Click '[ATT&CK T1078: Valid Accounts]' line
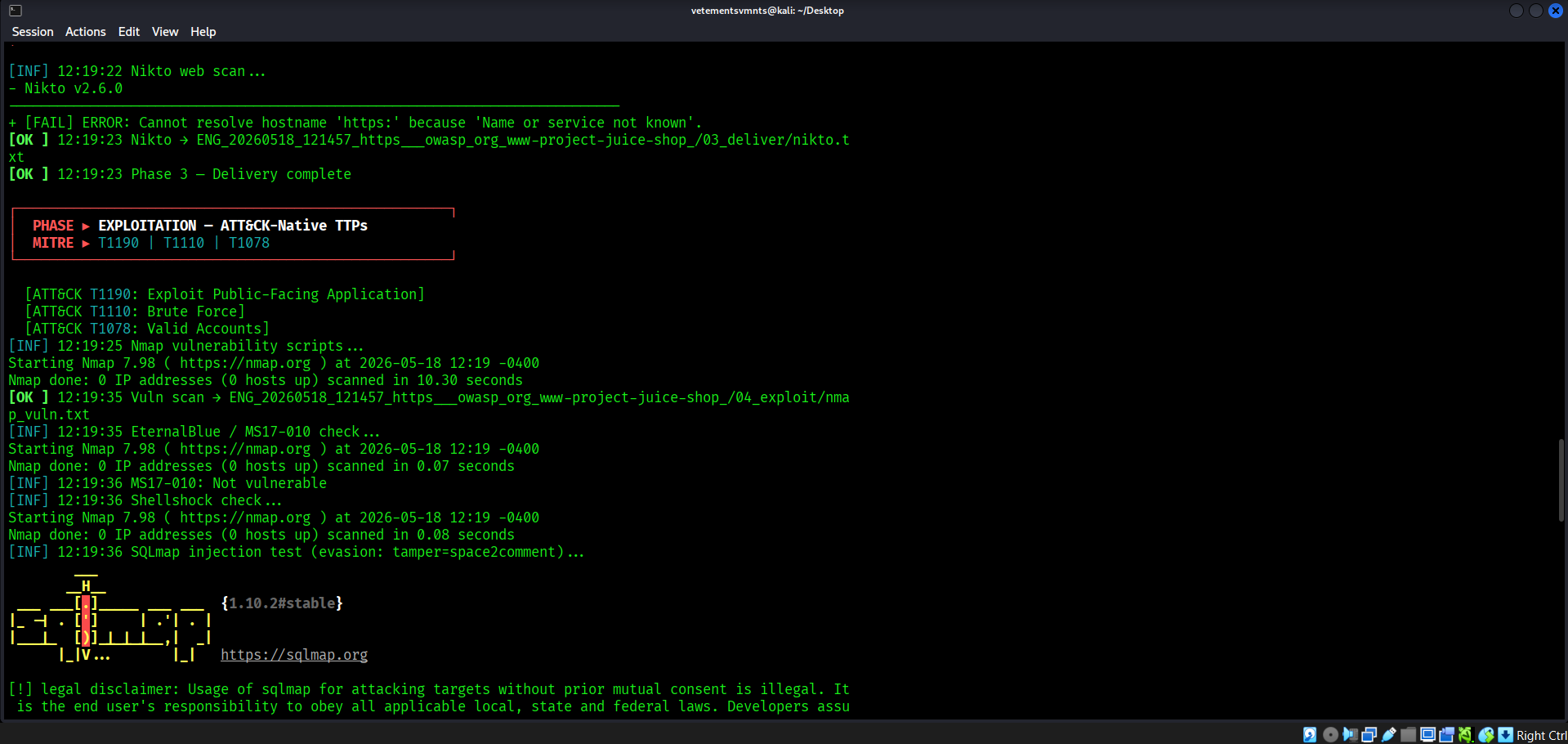The image size is (1568, 744). (x=147, y=329)
